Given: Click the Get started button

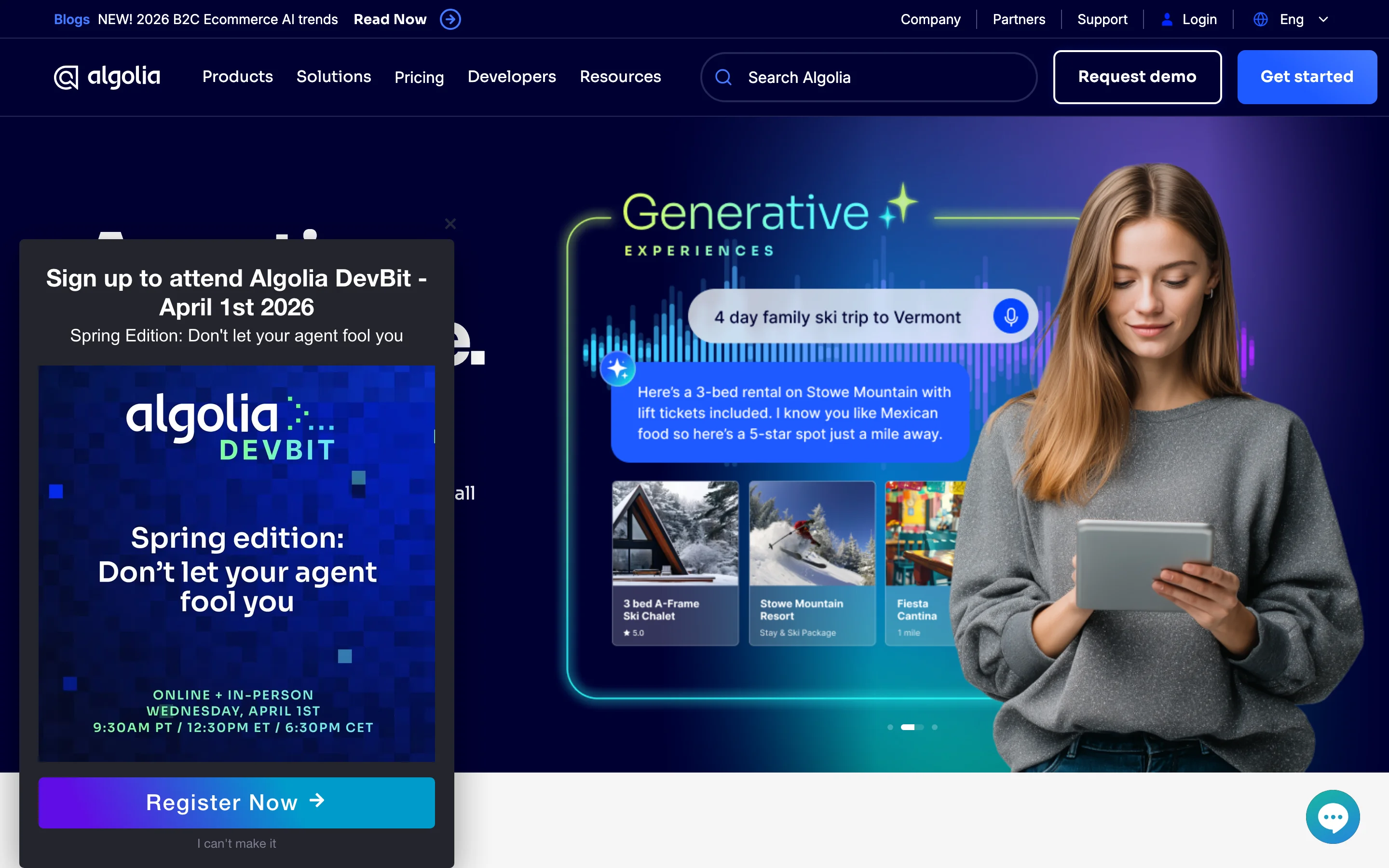Looking at the screenshot, I should [x=1307, y=76].
